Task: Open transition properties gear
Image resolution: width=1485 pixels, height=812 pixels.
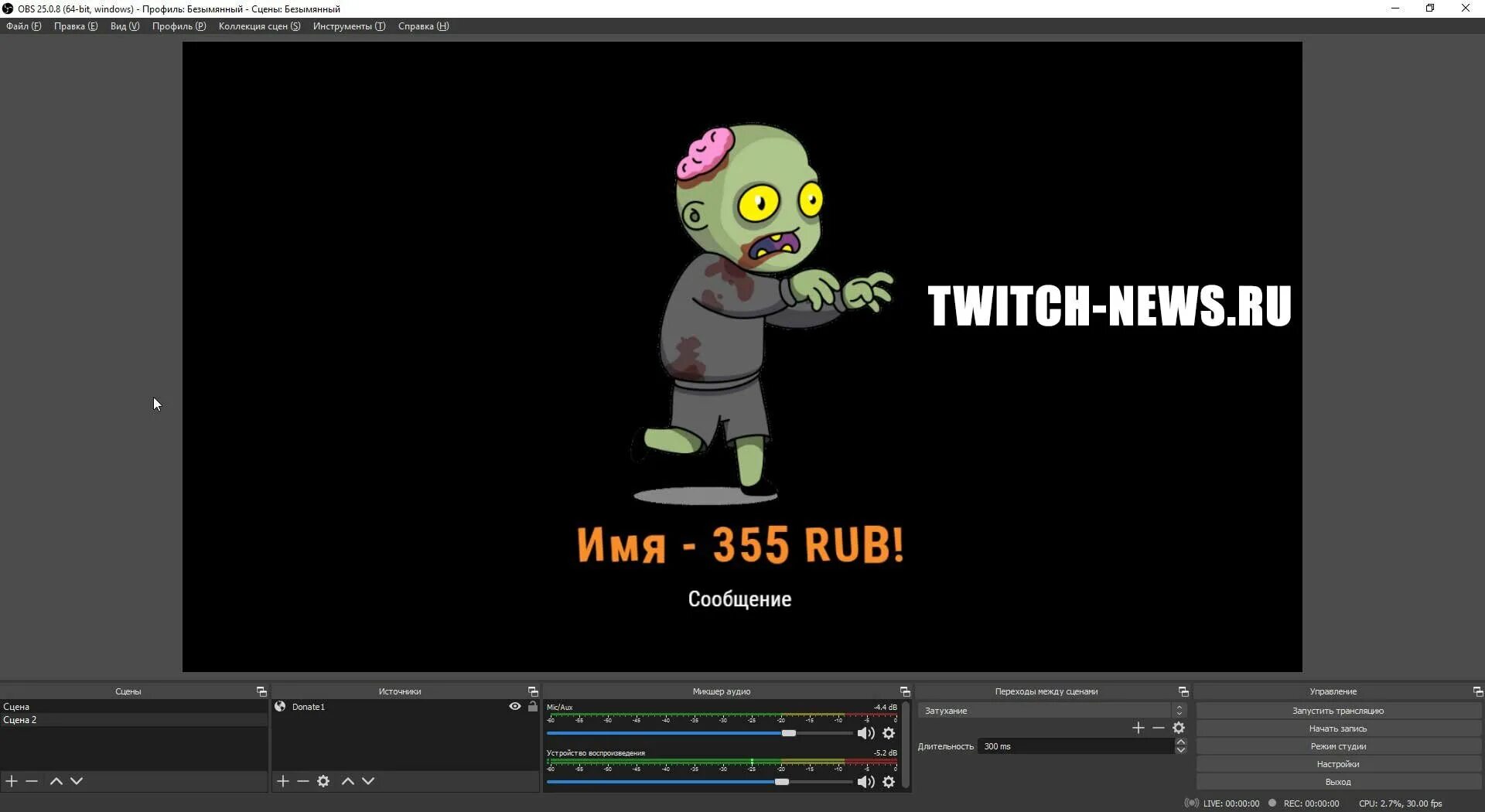Action: pos(1179,728)
